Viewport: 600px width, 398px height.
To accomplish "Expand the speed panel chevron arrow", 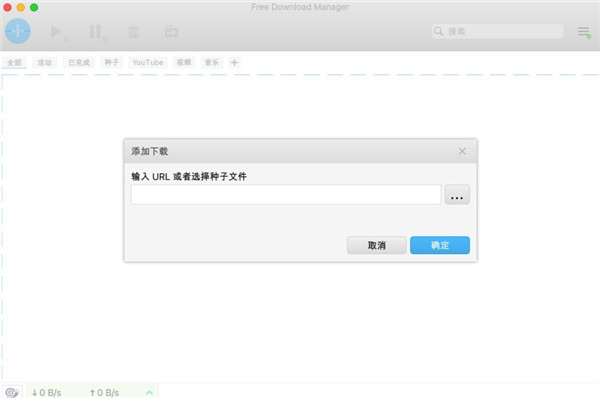I will pos(149,393).
